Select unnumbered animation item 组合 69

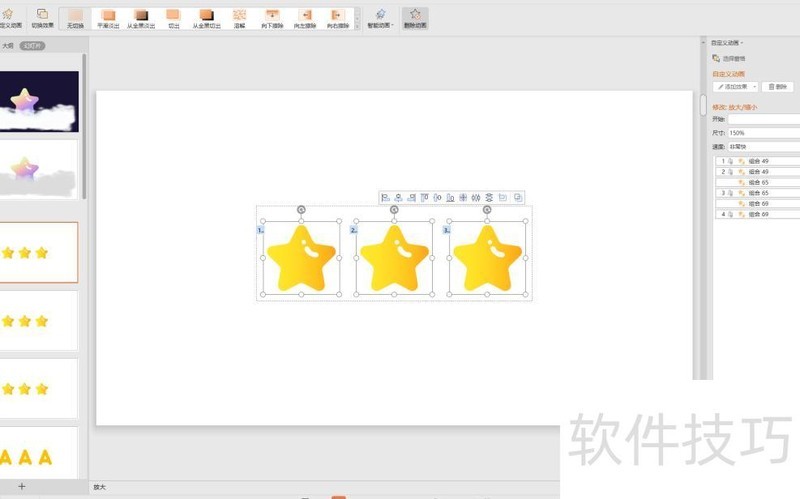[x=758, y=204]
